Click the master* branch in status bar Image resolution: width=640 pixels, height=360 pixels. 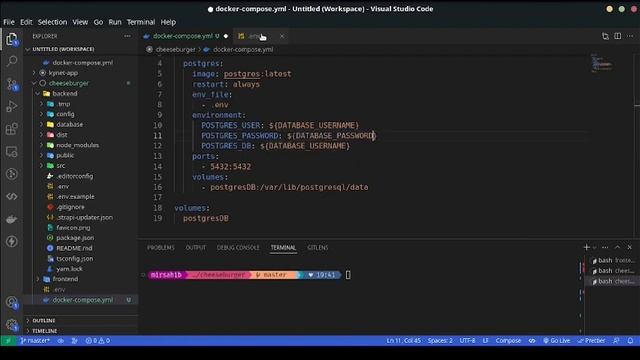(35, 340)
